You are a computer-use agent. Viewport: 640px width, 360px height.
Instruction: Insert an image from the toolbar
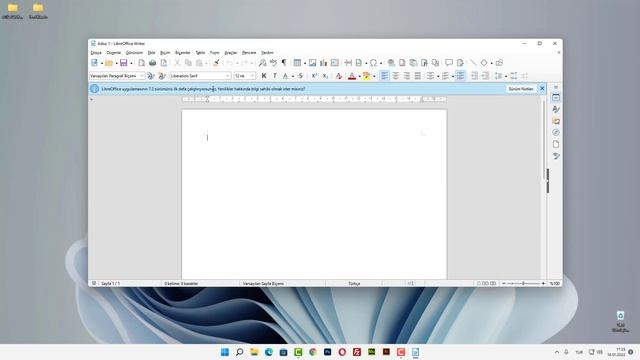pos(312,63)
